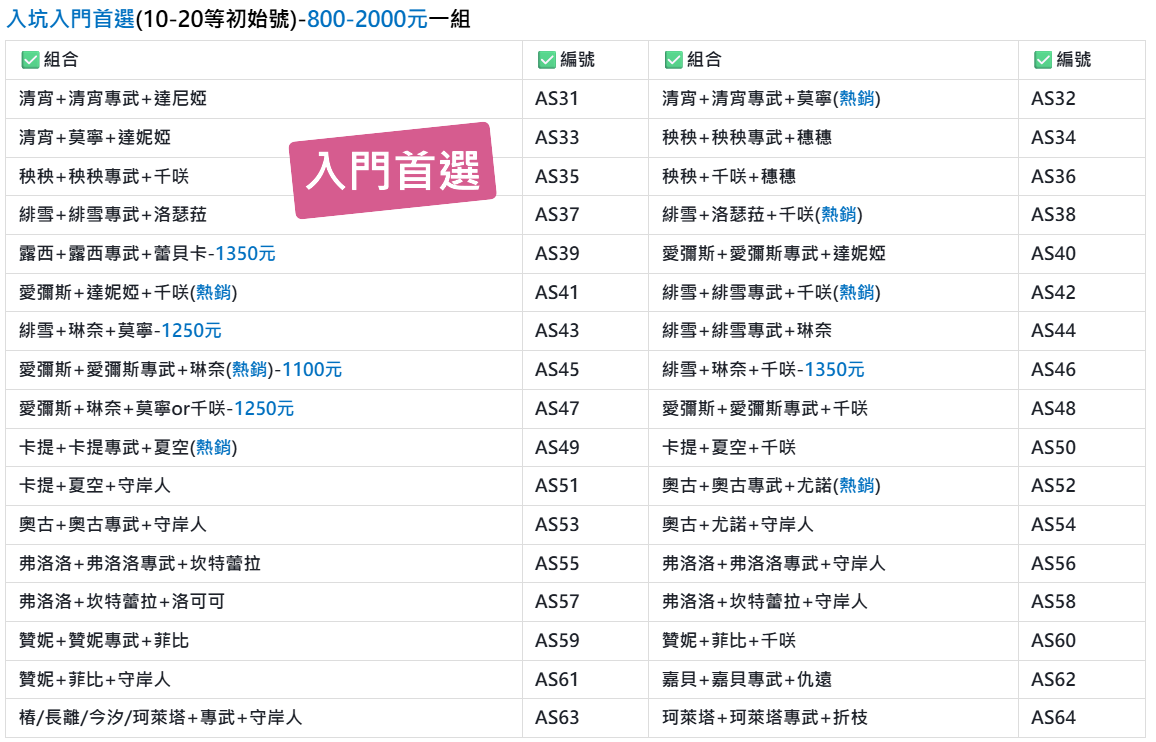Click the 1350元 price in AS39 row
The height and width of the screenshot is (742, 1156).
pyautogui.click(x=246, y=254)
